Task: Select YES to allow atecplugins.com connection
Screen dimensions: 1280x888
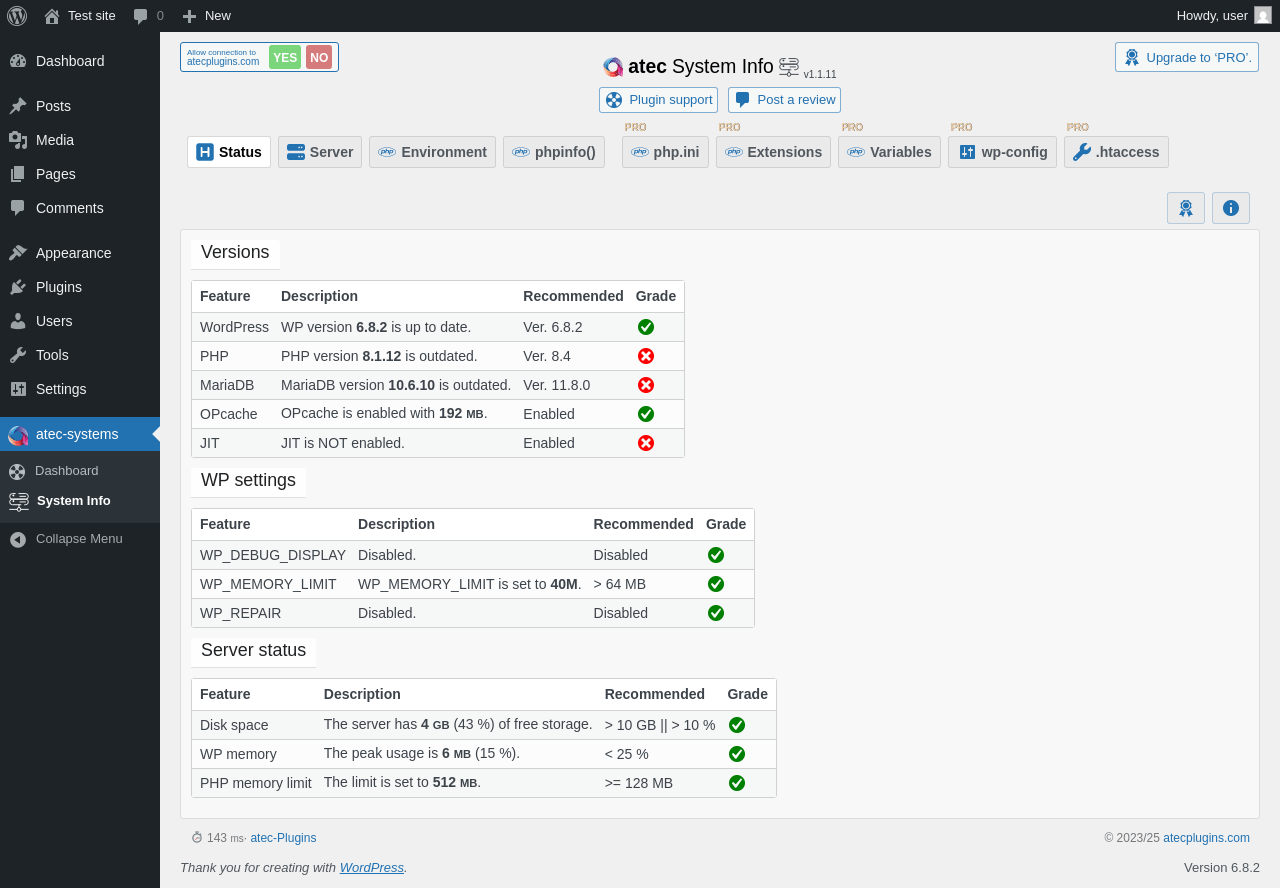Action: (285, 57)
